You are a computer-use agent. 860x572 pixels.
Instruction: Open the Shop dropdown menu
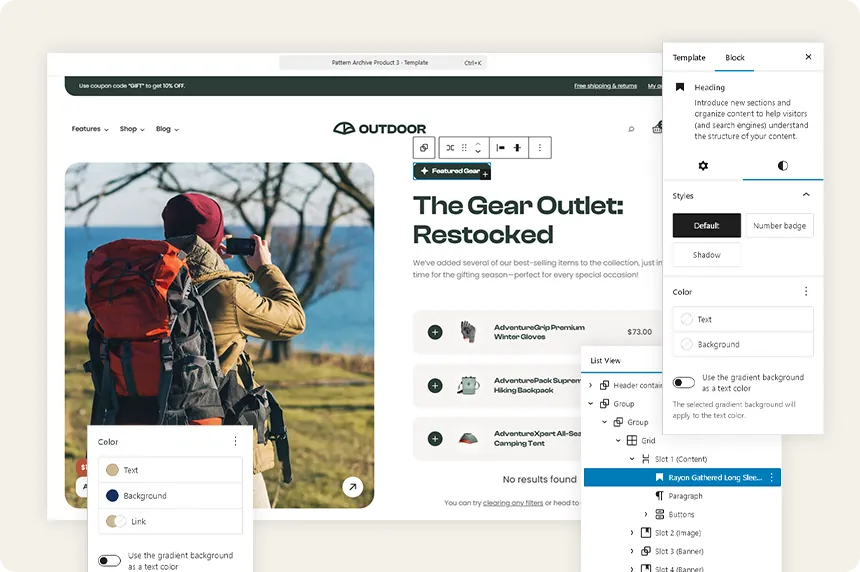pyautogui.click(x=132, y=129)
